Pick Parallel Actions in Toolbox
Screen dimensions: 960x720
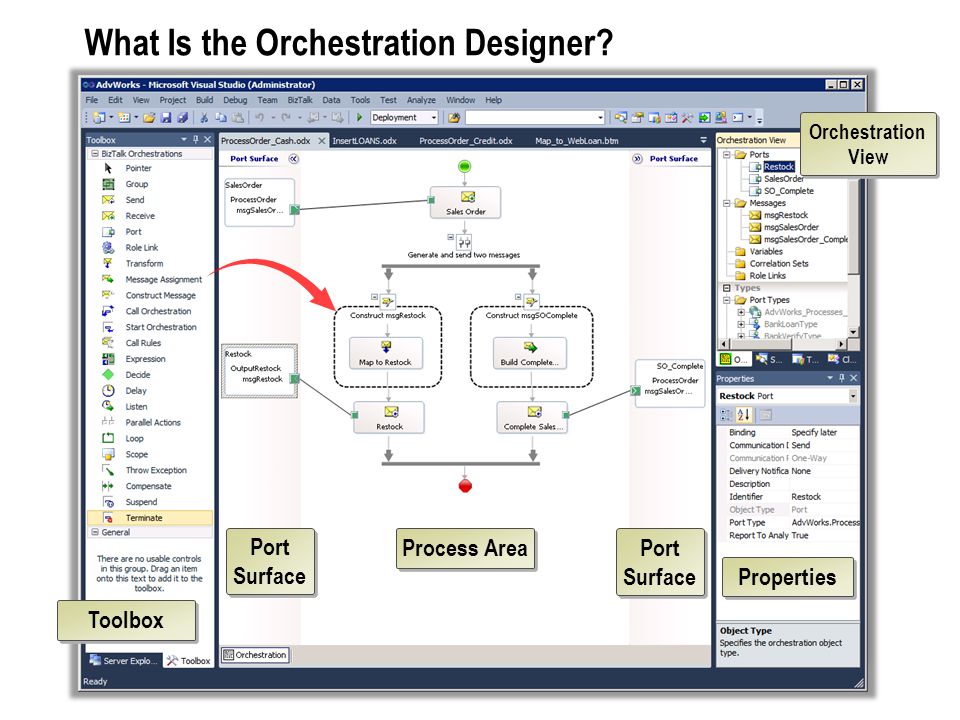152,423
